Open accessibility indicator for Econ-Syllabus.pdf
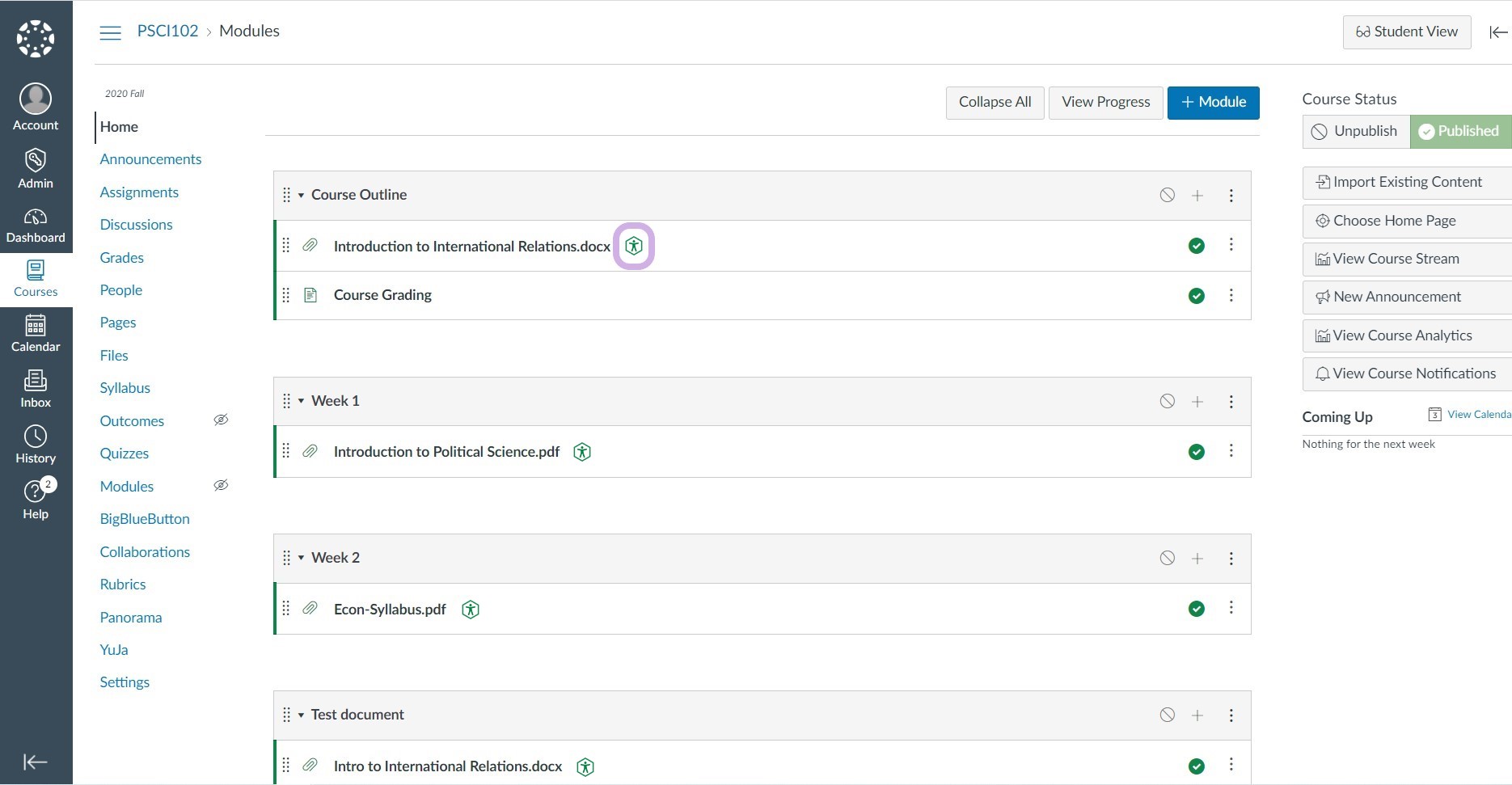This screenshot has height=785, width=1512. [x=471, y=610]
